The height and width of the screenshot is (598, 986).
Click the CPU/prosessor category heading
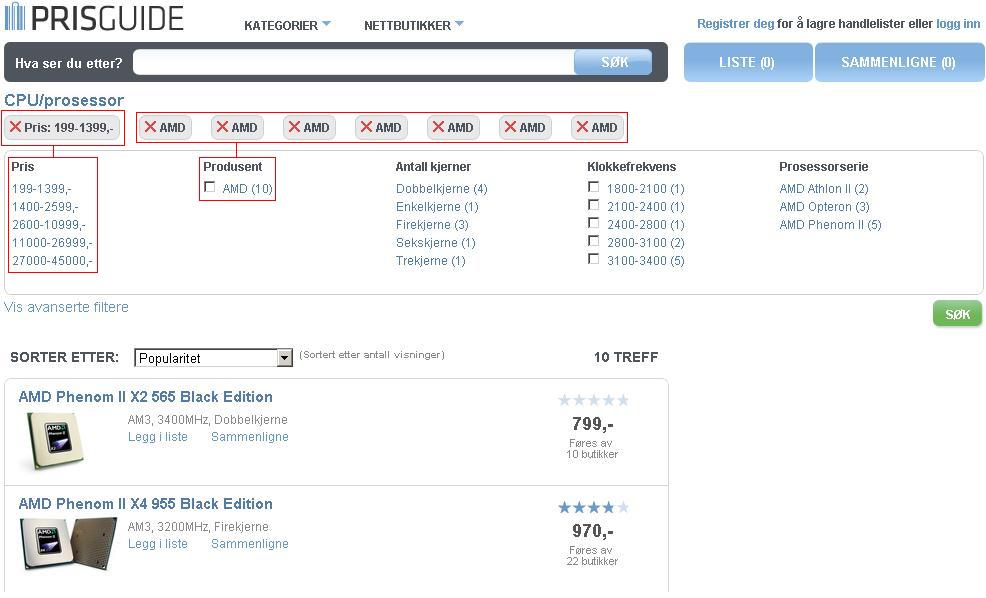pyautogui.click(x=64, y=100)
